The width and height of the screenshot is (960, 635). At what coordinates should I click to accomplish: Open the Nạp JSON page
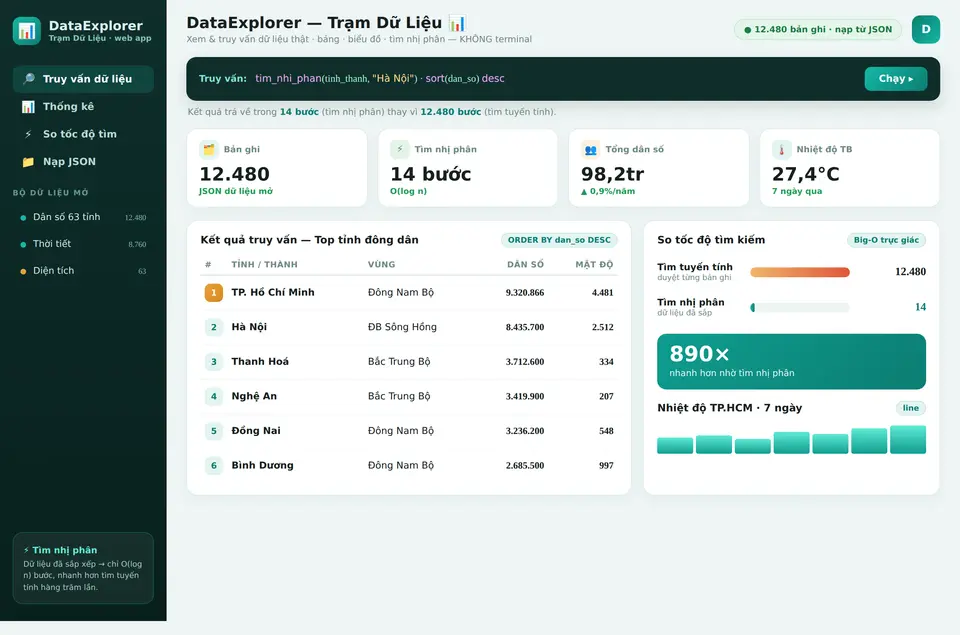tap(83, 162)
